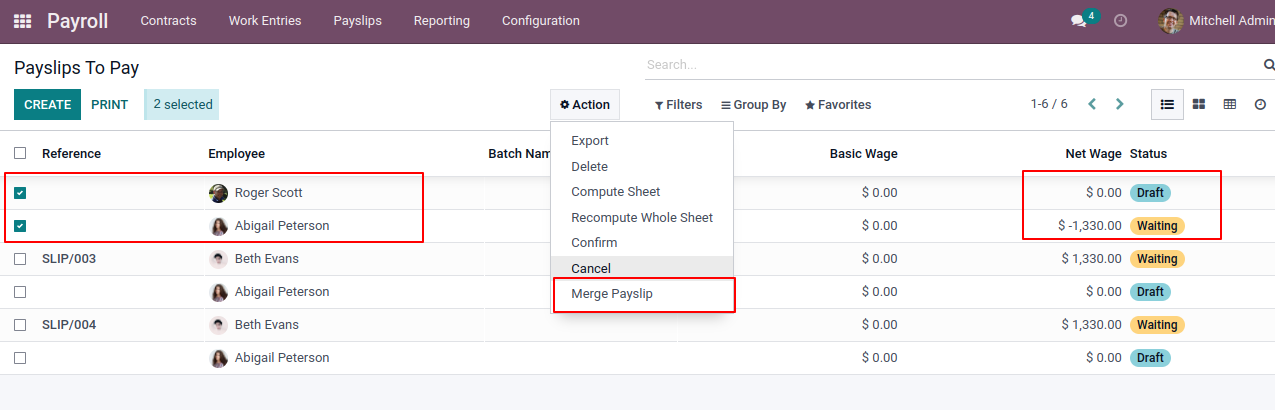This screenshot has width=1275, height=410.
Task: Open the Group By dropdown
Action: 754,105
